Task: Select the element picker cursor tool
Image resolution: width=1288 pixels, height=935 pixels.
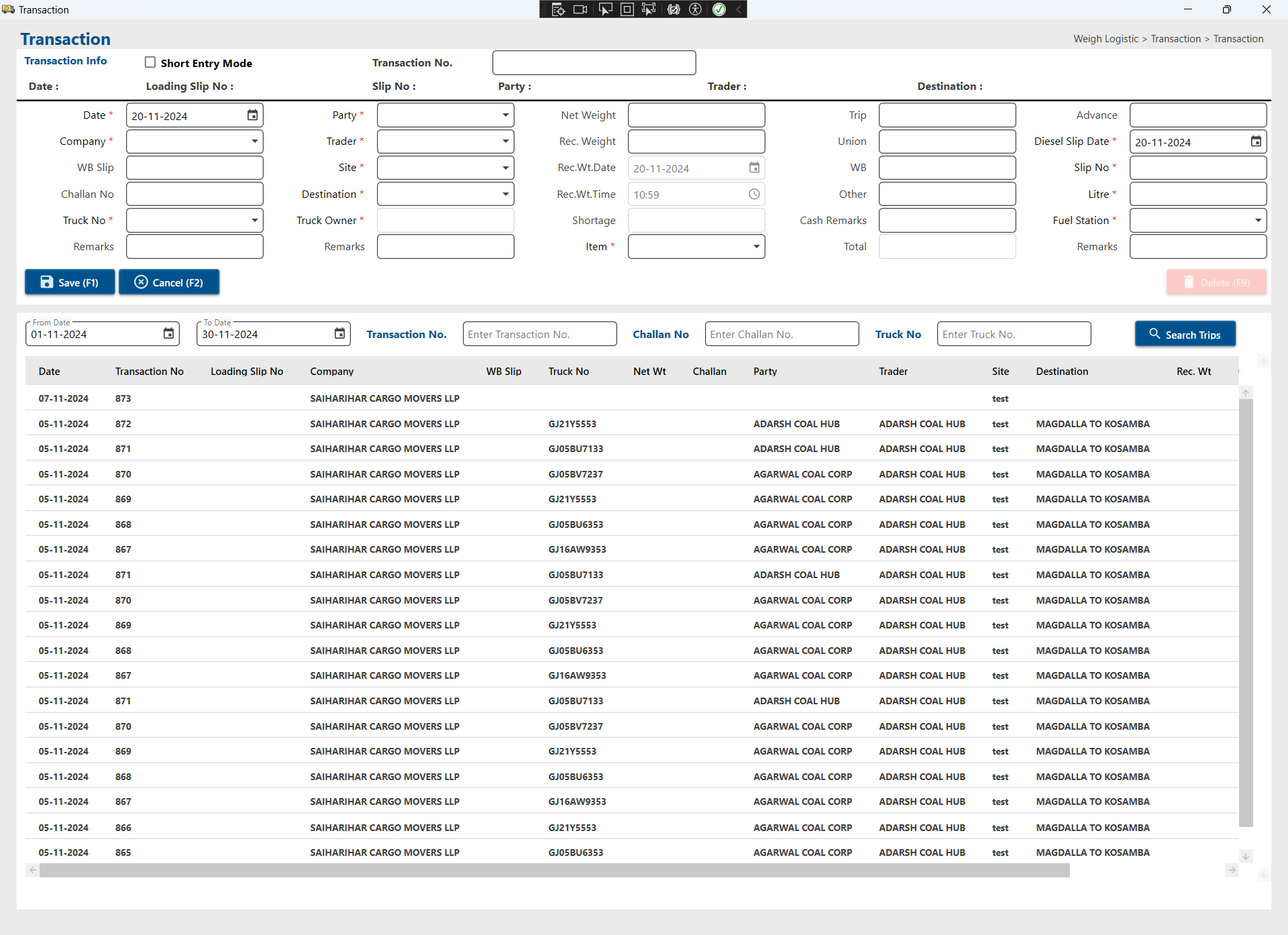Action: coord(606,9)
